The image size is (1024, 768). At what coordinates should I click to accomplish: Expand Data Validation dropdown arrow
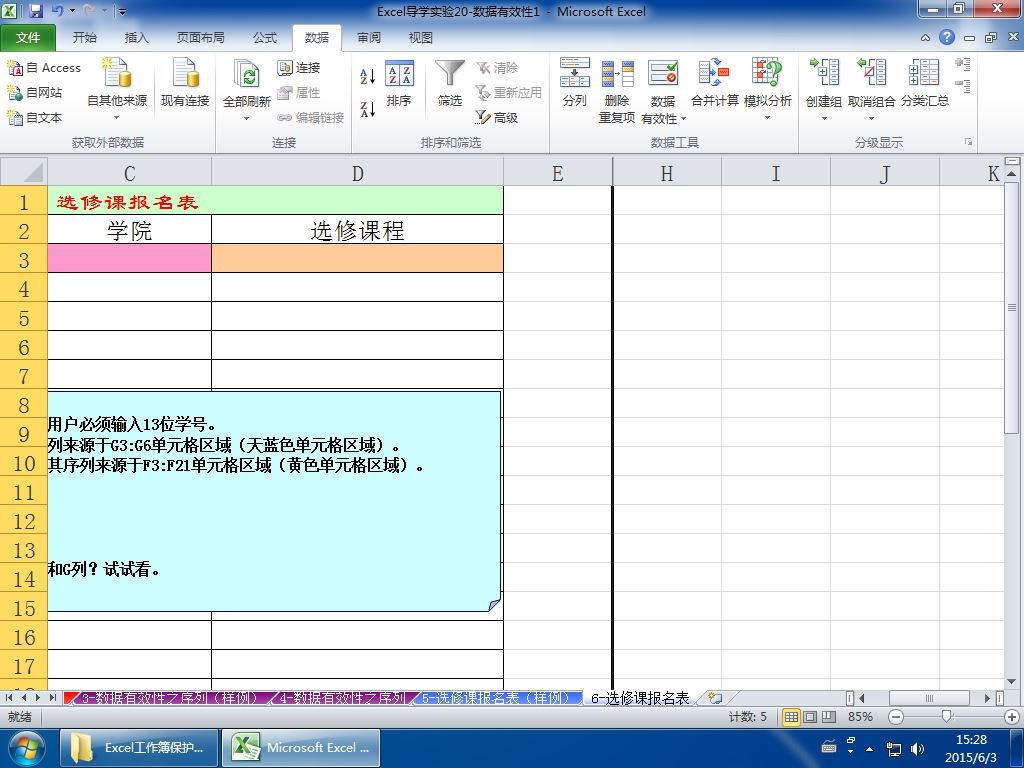coord(684,119)
